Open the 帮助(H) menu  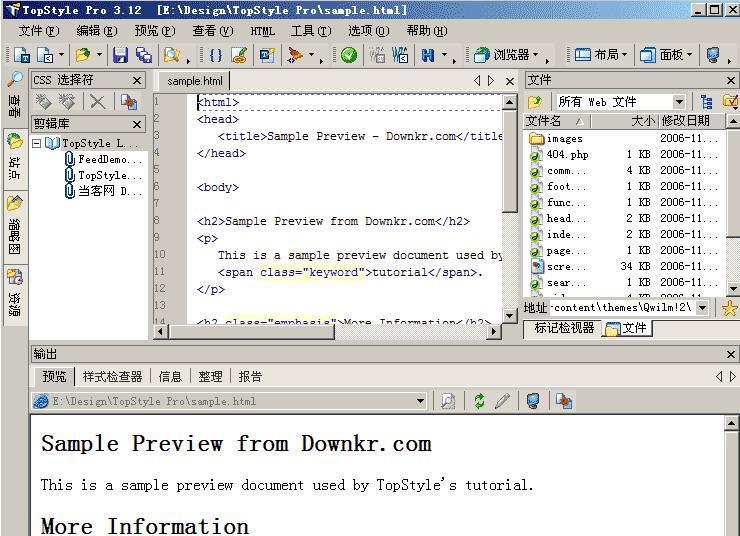tap(427, 31)
